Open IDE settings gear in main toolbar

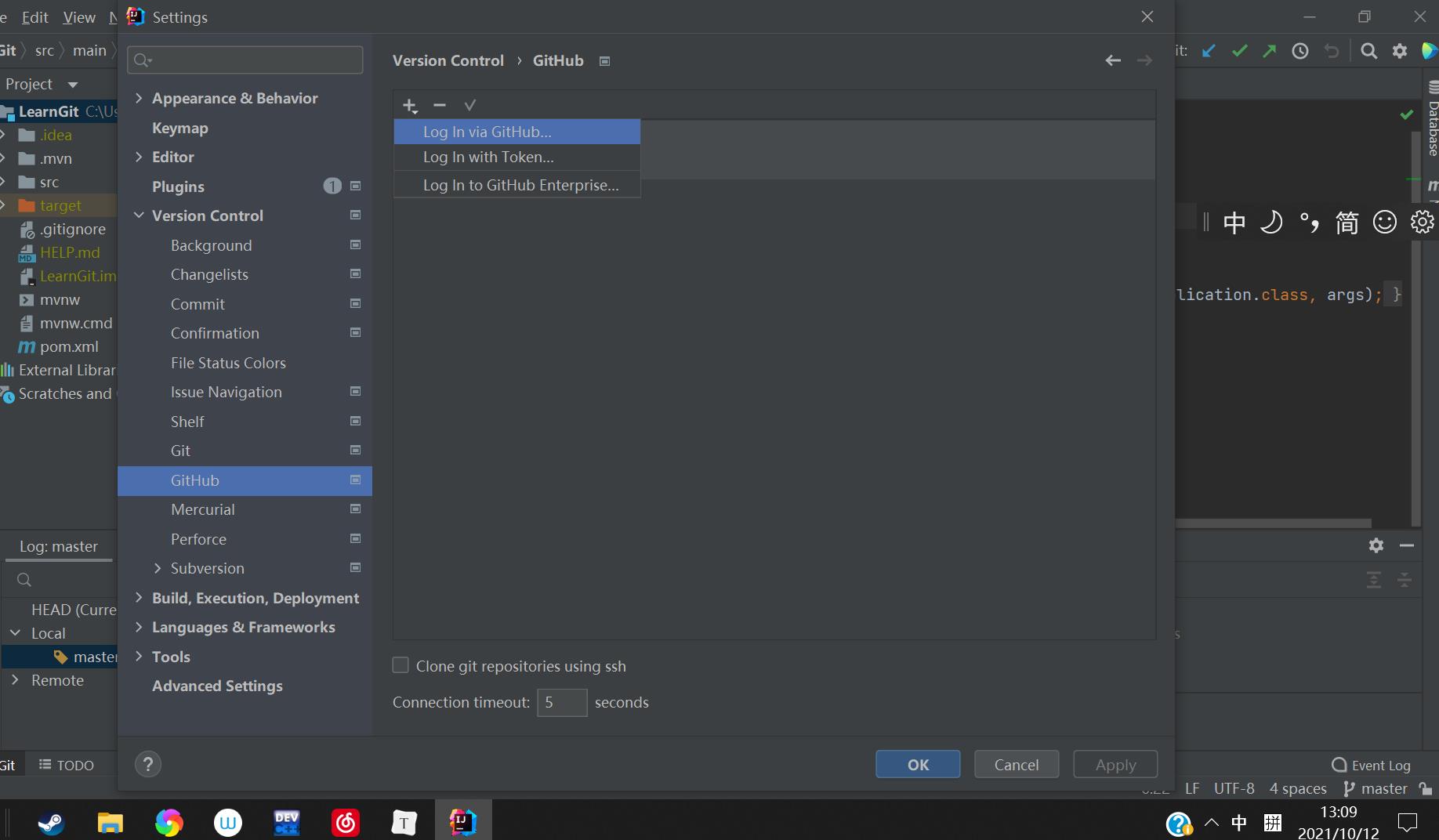pos(1400,51)
